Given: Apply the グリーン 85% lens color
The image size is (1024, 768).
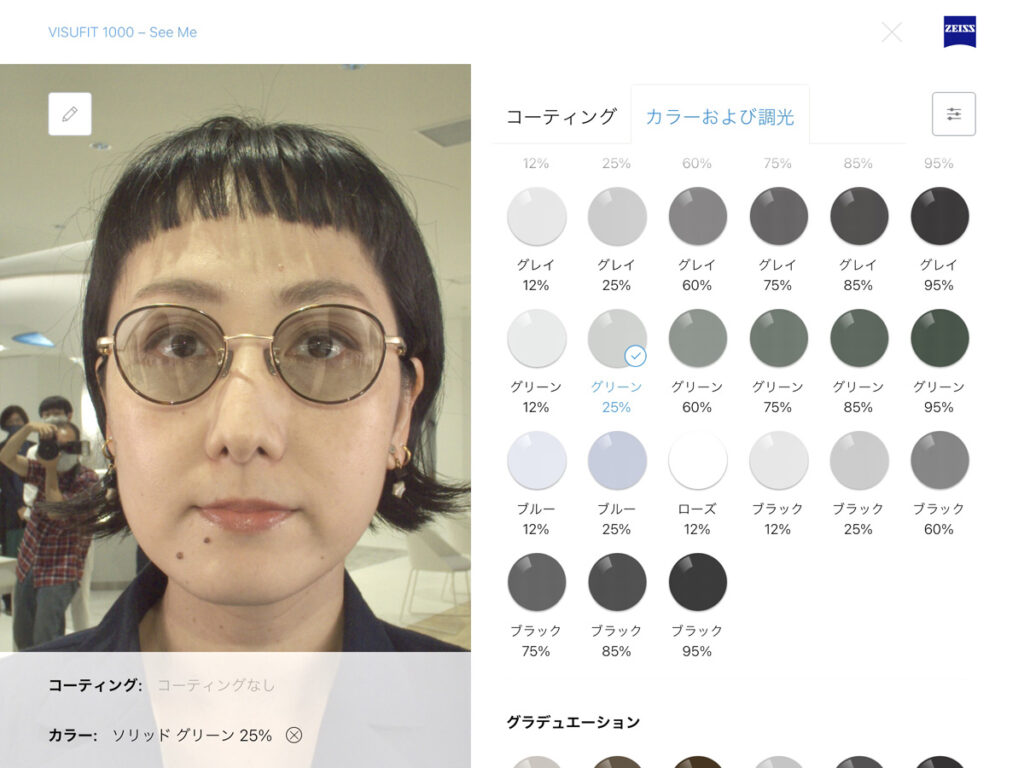Looking at the screenshot, I should point(858,338).
